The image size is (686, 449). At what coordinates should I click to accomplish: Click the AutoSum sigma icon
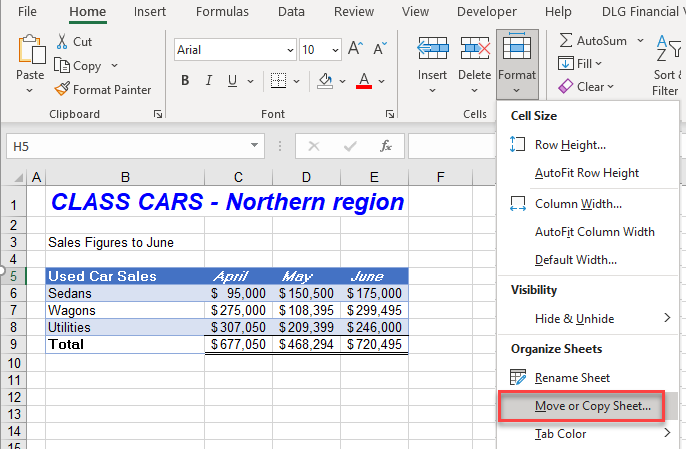click(566, 41)
